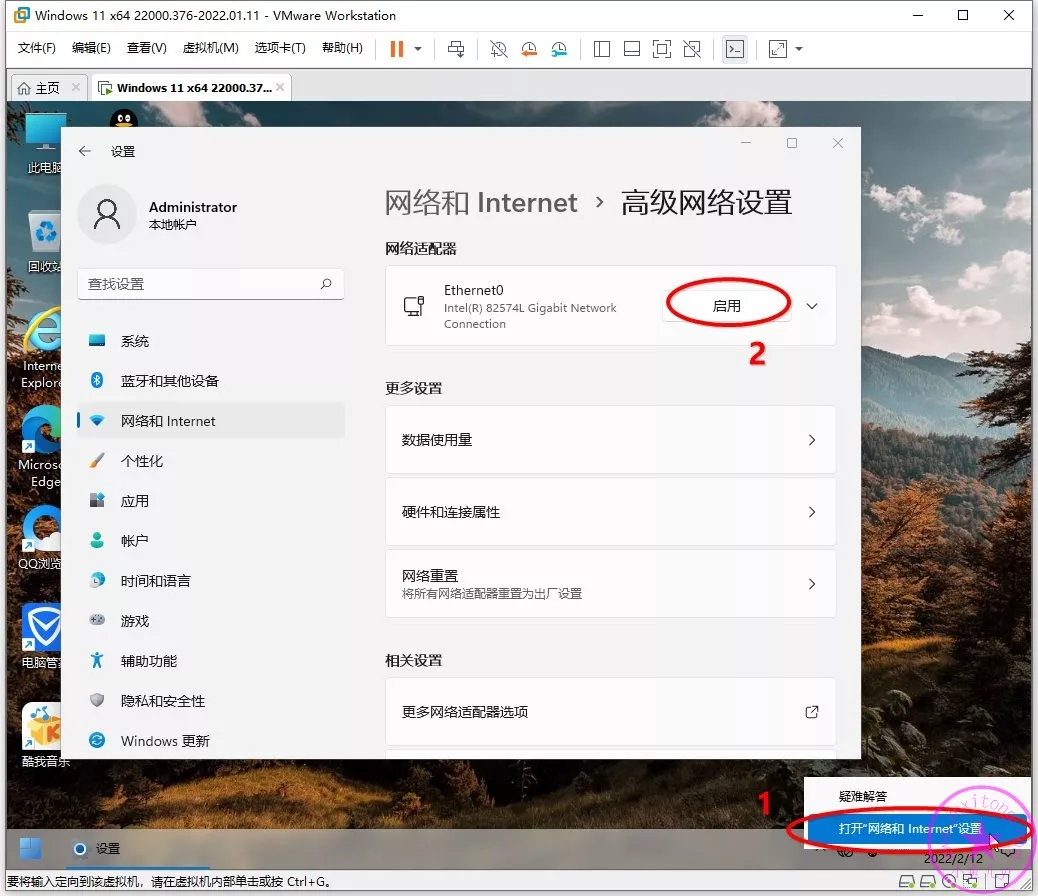Open the snapshot manager toolbar icon
Viewport: 1038px width, 896px height.
[x=559, y=49]
